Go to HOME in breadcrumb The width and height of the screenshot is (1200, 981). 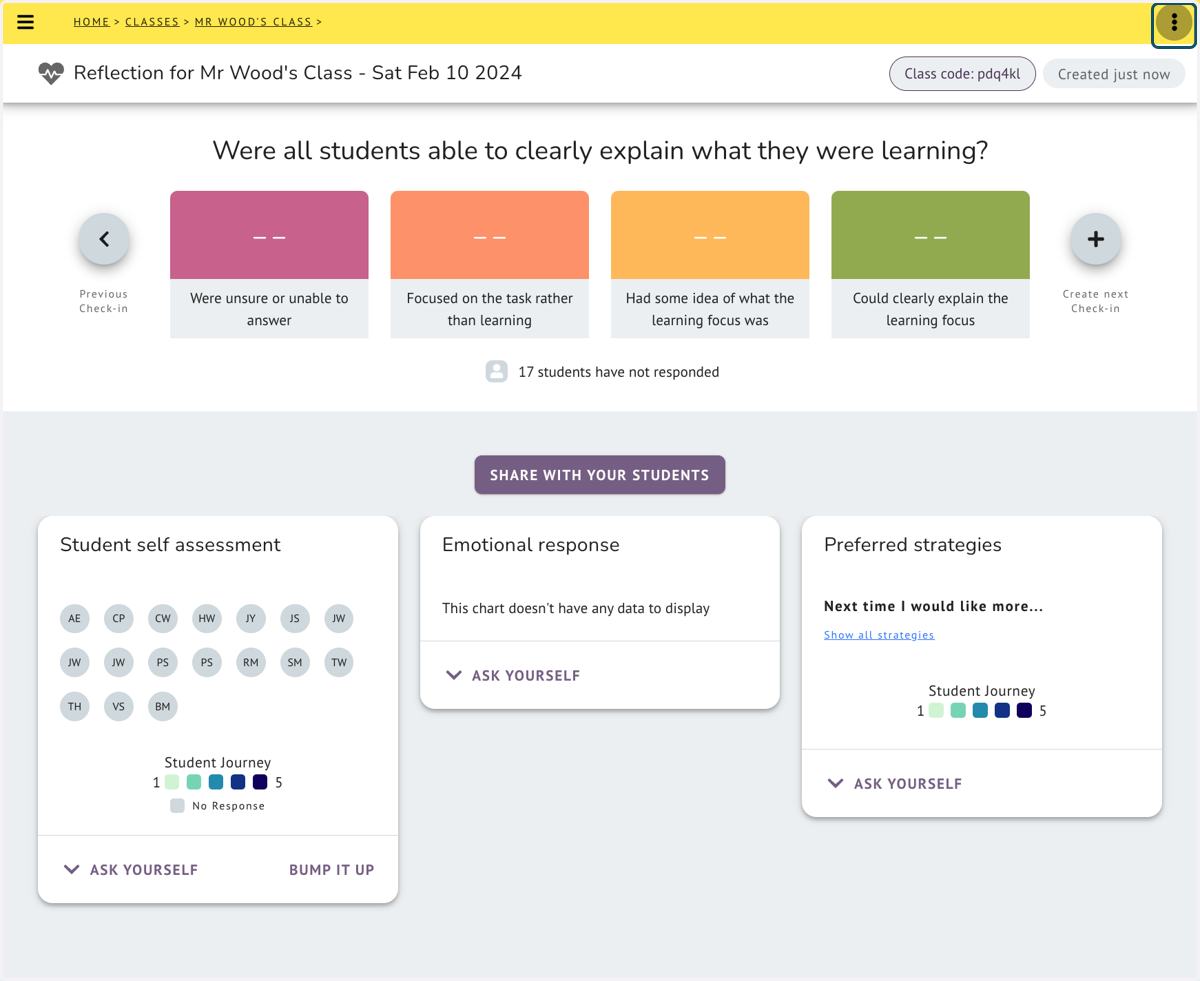(91, 22)
